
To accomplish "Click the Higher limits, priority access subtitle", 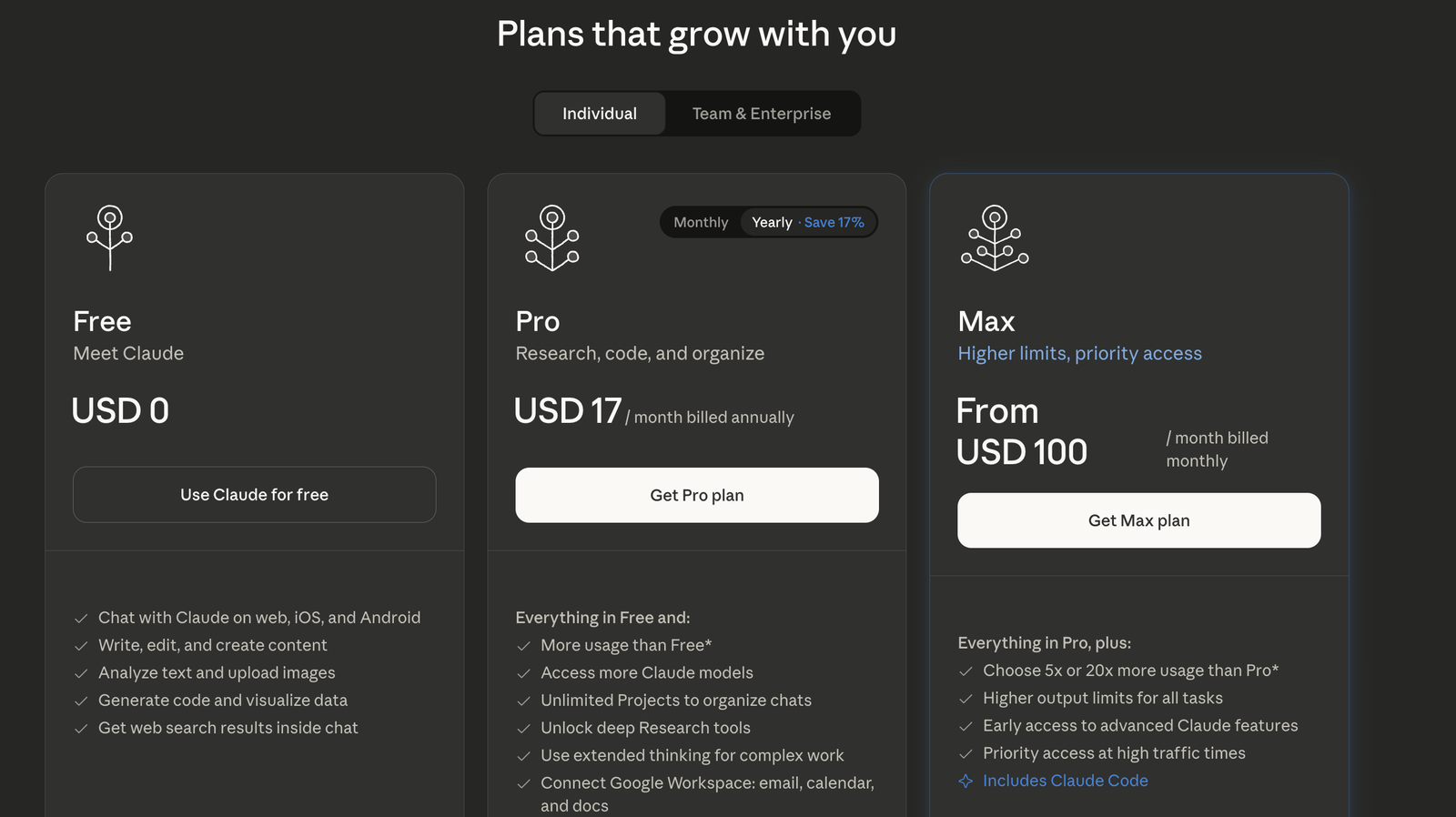I will [1079, 353].
